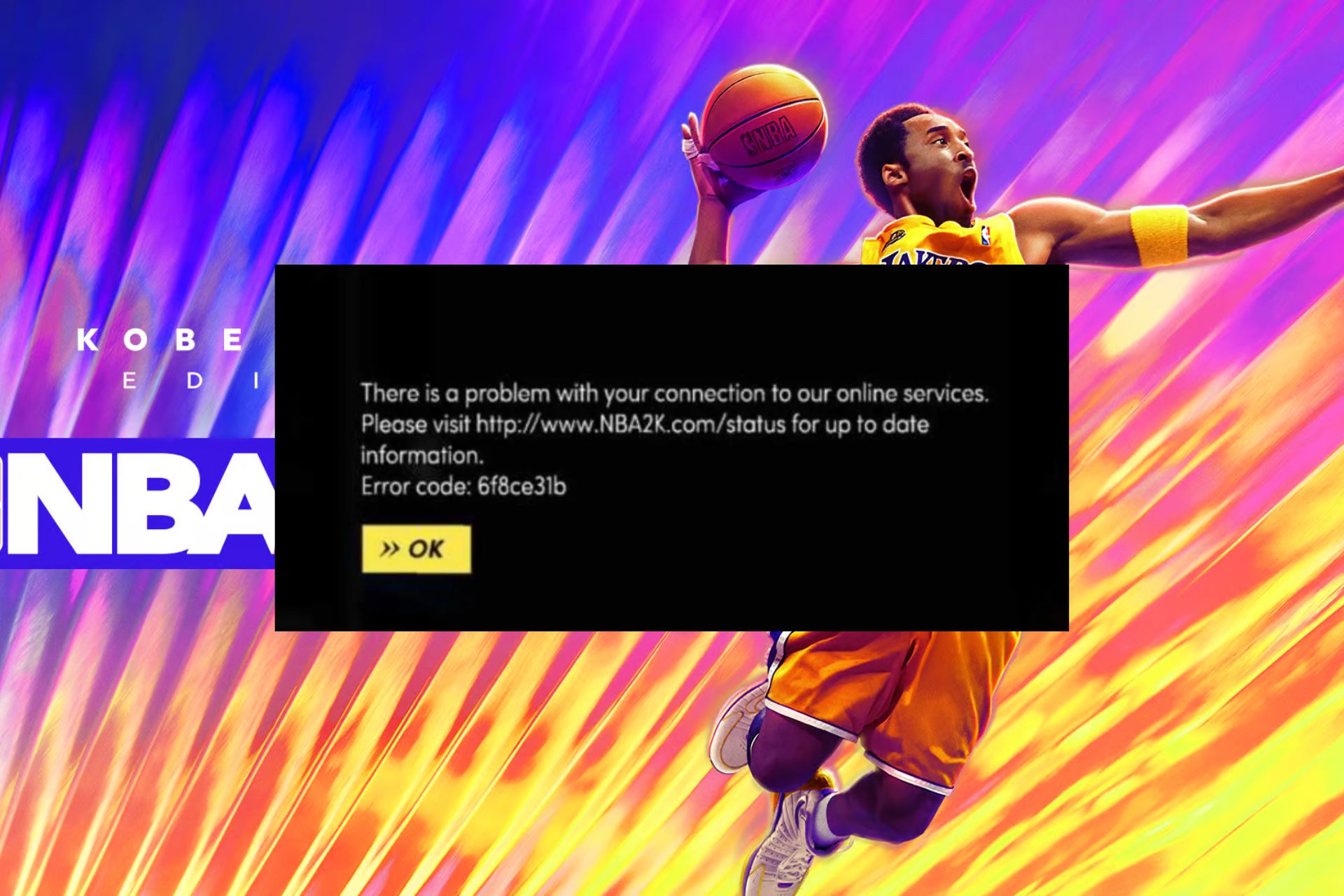The height and width of the screenshot is (896, 1344).
Task: Click the yellow wristband on the arm
Action: [x=1158, y=234]
